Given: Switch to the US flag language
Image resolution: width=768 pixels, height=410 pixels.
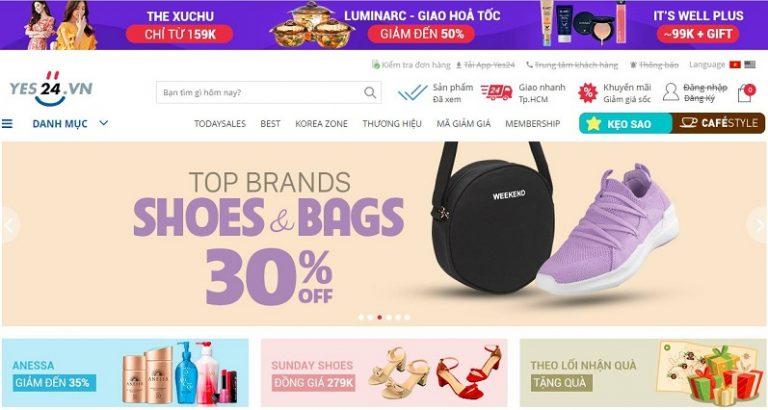Looking at the screenshot, I should click(749, 65).
